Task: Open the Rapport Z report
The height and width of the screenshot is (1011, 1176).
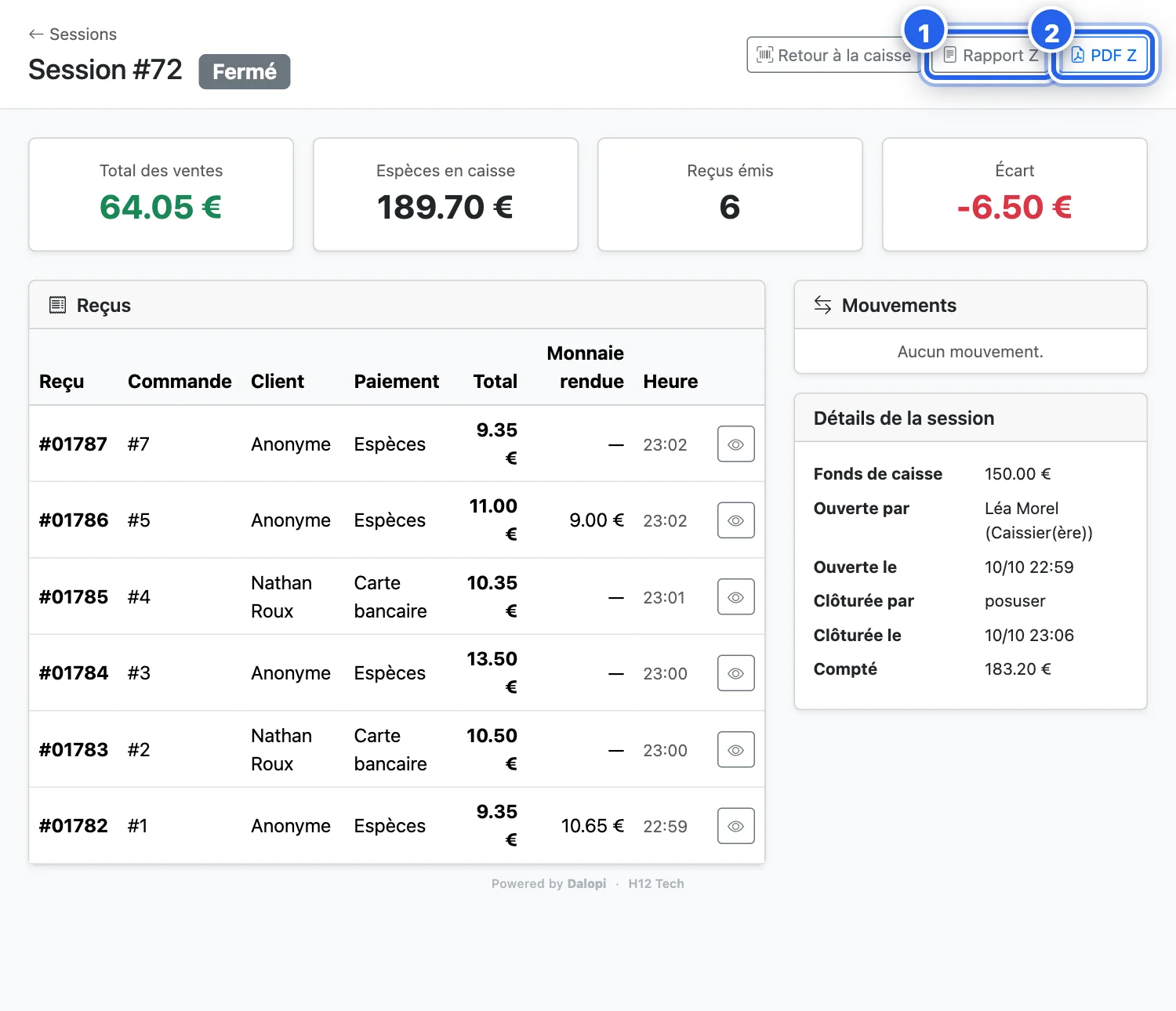Action: (x=991, y=55)
